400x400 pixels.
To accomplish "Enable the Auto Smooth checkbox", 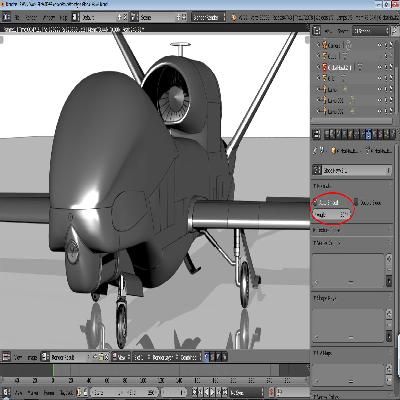I will pyautogui.click(x=315, y=202).
